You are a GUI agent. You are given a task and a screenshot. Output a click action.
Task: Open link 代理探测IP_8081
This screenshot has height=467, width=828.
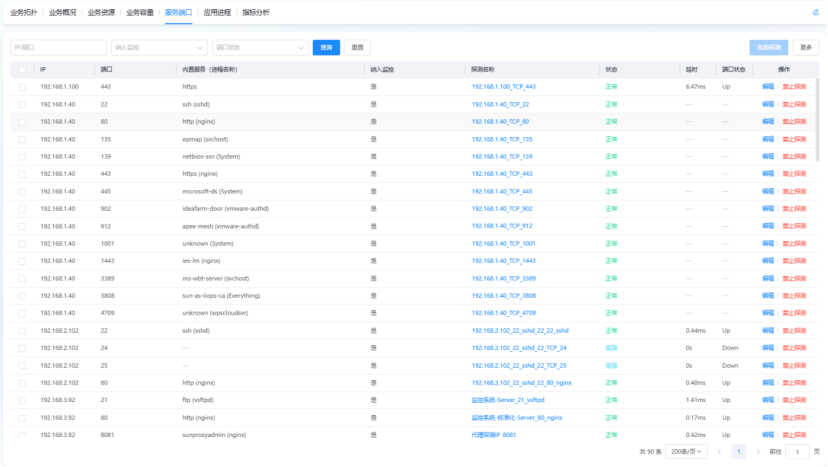[494, 435]
